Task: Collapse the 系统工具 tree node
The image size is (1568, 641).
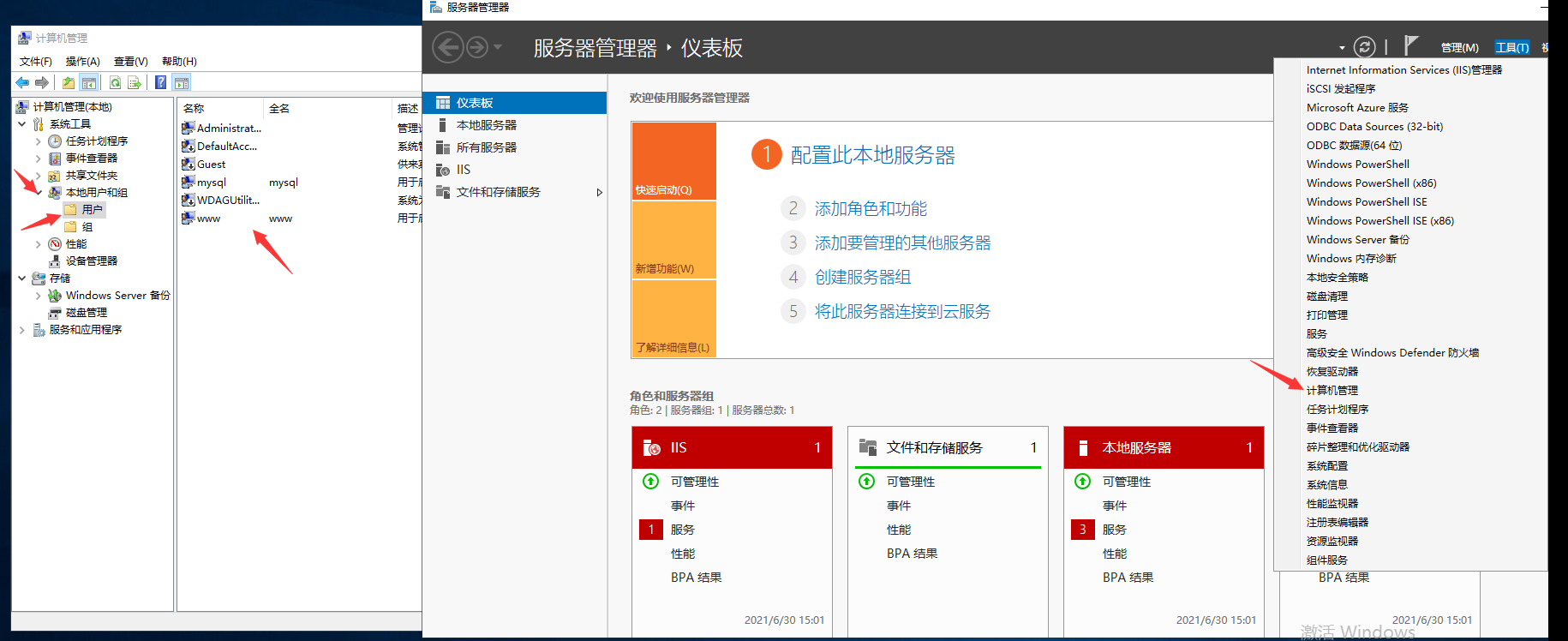Action: 22,124
